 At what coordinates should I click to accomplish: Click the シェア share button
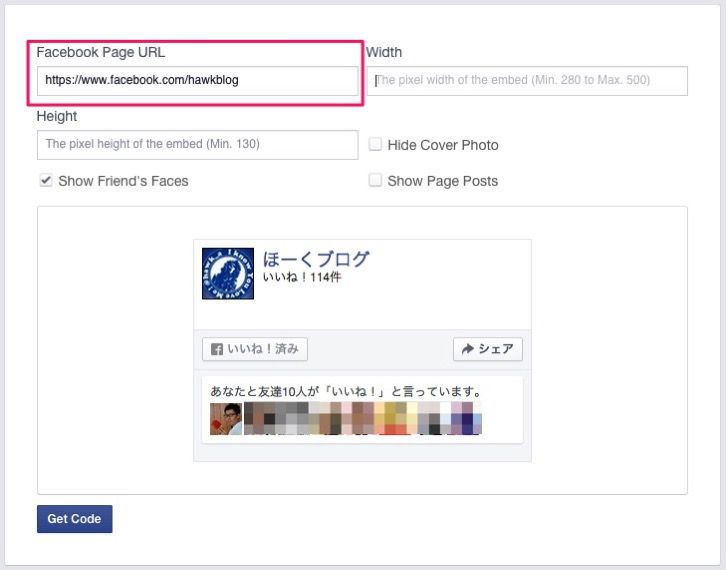coord(488,349)
